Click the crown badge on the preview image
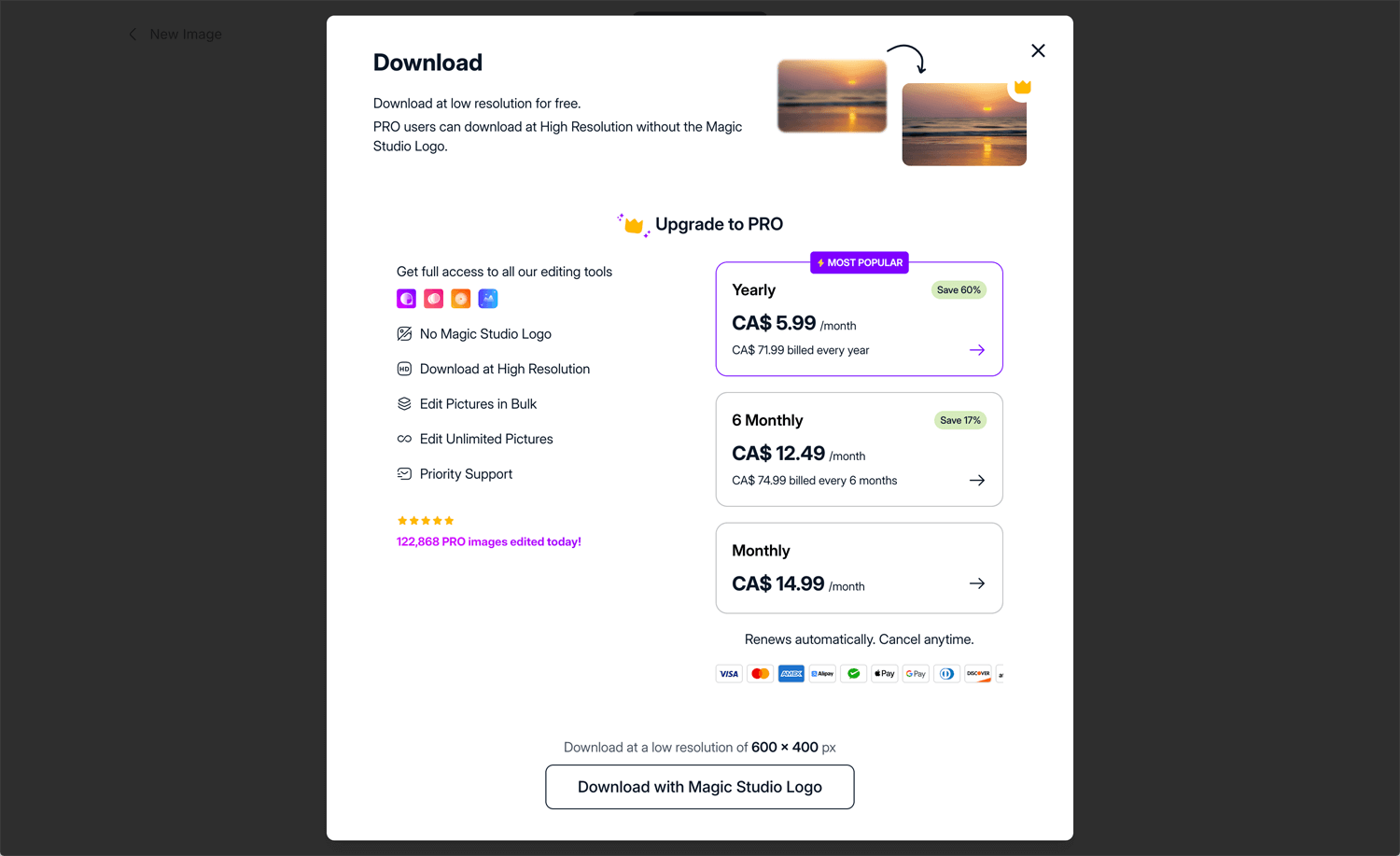 pyautogui.click(x=1022, y=88)
